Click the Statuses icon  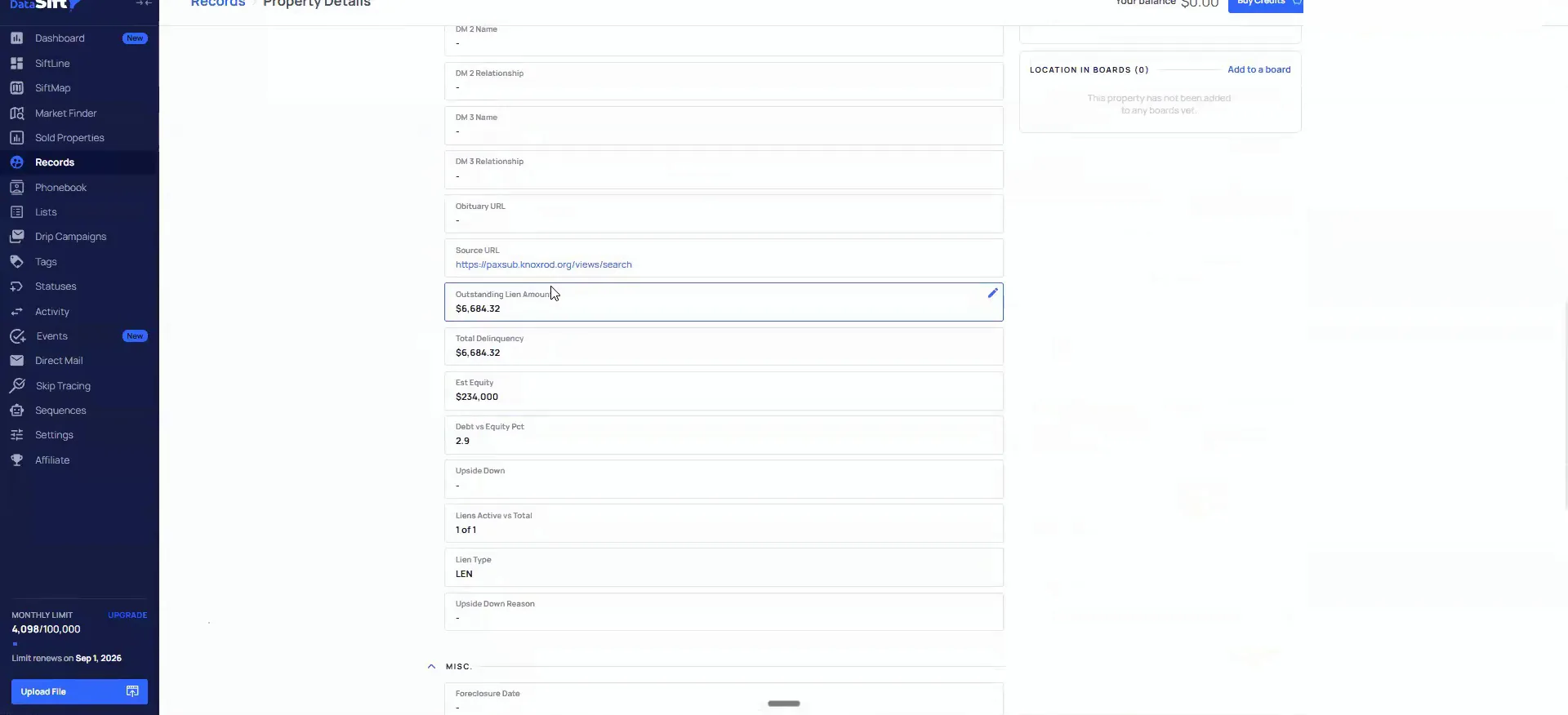coord(16,286)
